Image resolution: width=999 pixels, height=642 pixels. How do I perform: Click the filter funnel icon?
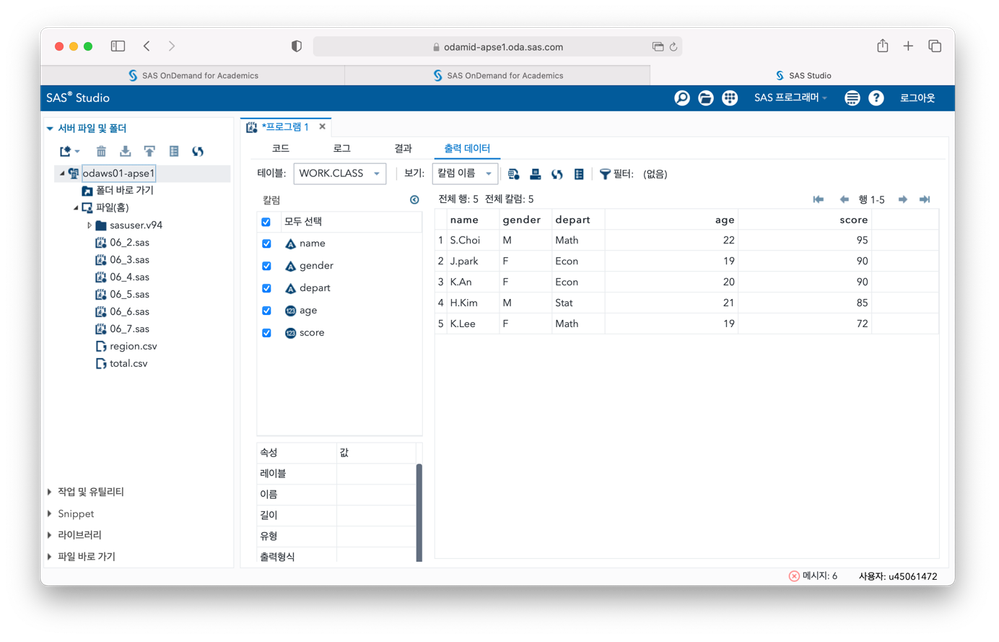[x=605, y=174]
